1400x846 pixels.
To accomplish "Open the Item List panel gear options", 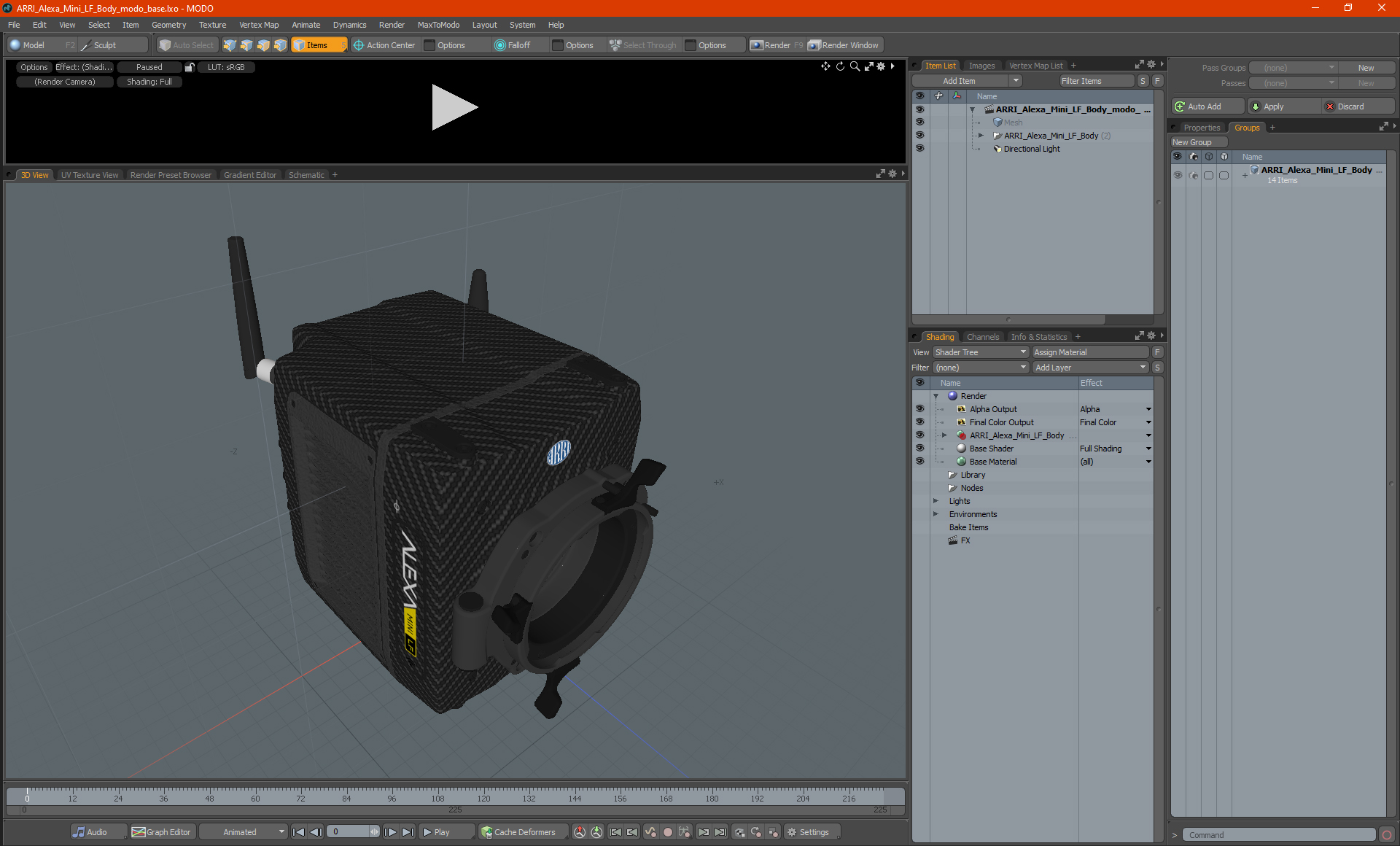I will click(1151, 64).
